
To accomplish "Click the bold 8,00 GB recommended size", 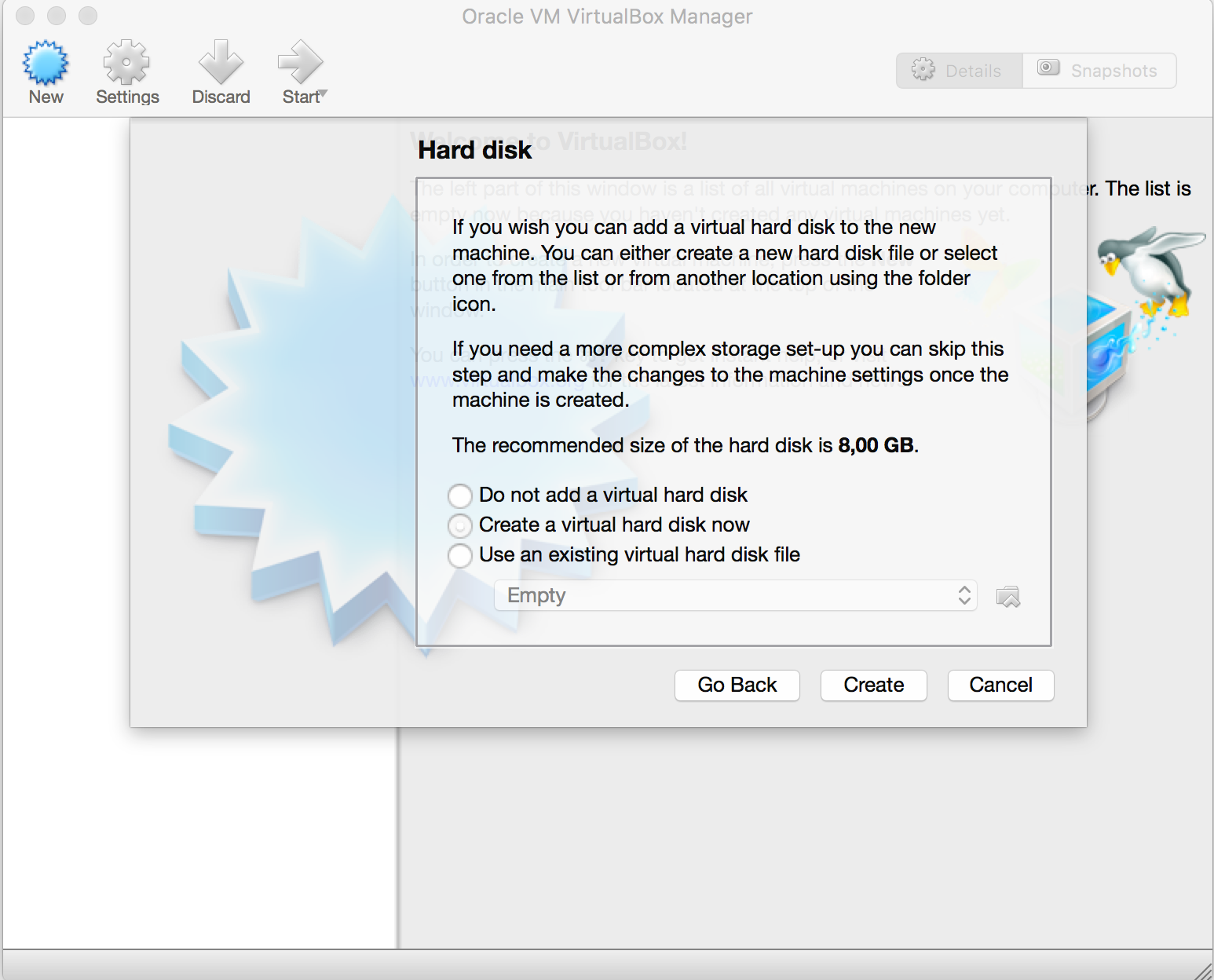I will [876, 445].
